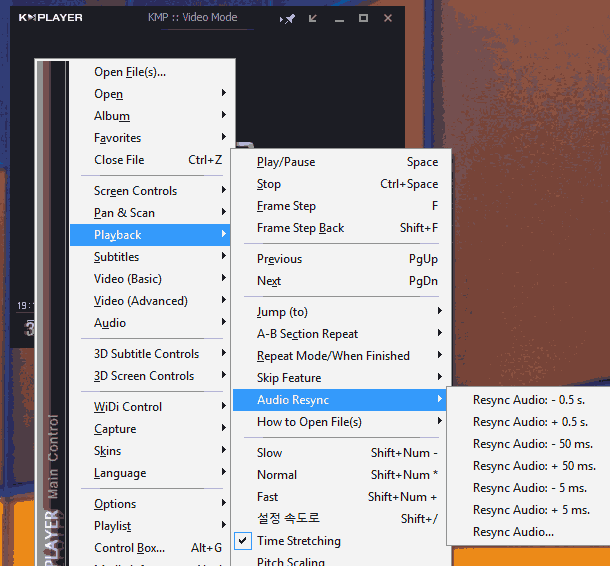The image size is (610, 566).
Task: Toggle Time Stretching checkbox
Action: point(243,541)
